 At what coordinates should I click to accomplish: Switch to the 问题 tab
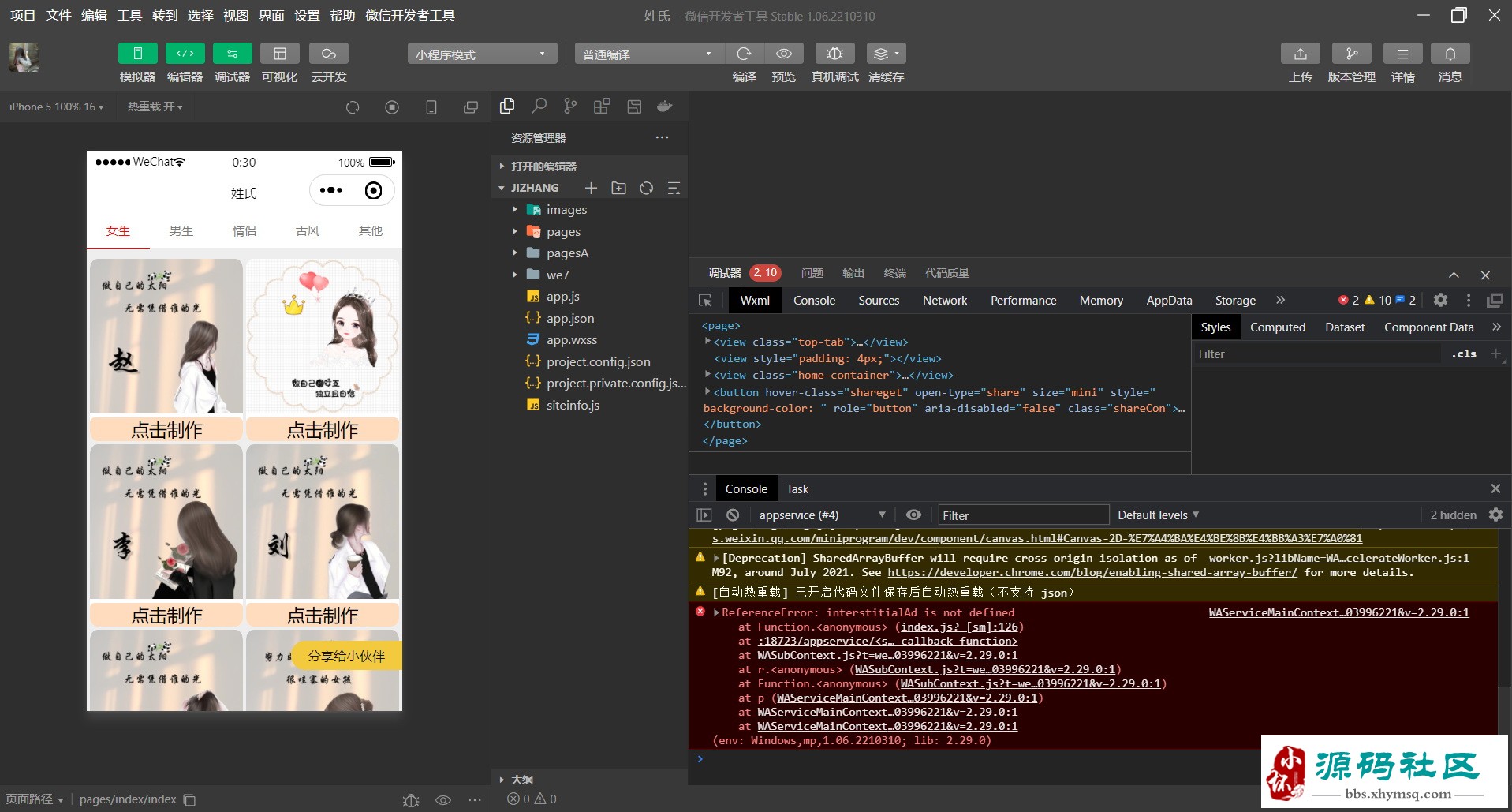[x=812, y=273]
